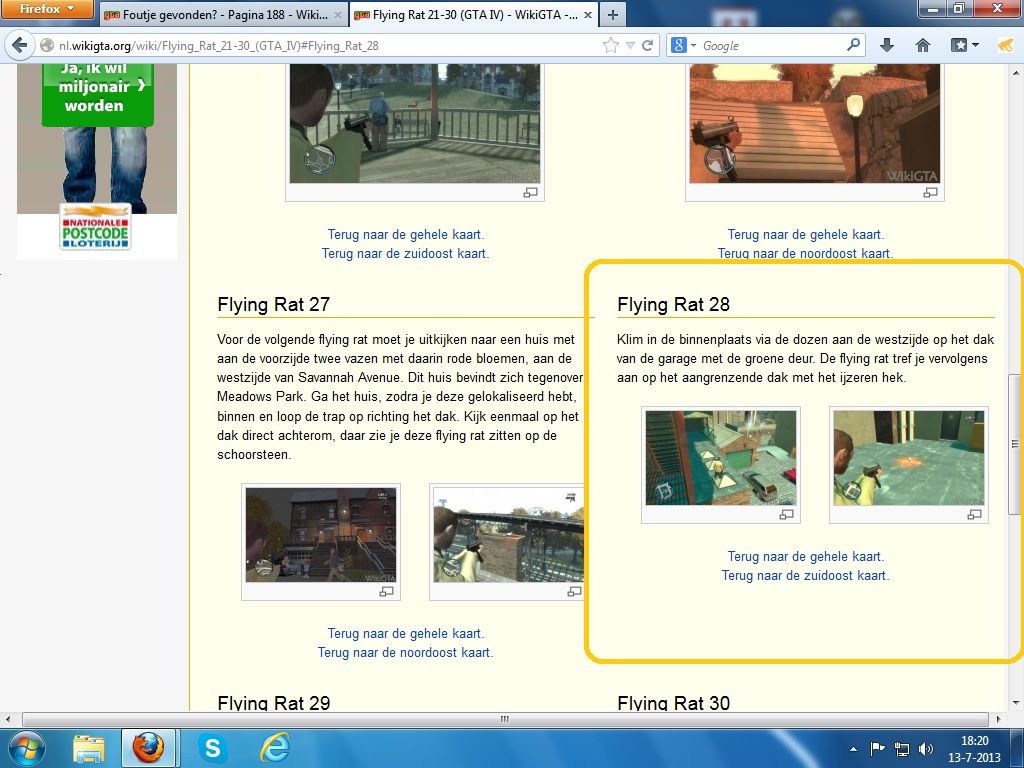Open the Firefox application menu
1024x768 pixels.
(x=46, y=9)
